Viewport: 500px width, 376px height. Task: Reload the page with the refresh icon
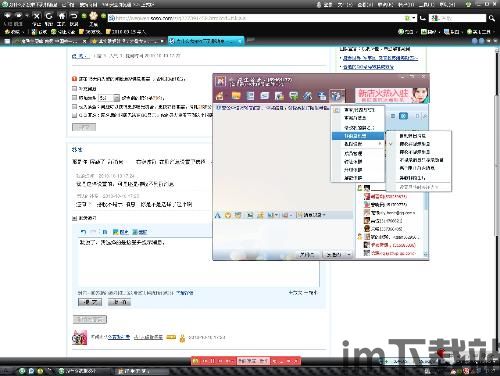pyautogui.click(x=49, y=16)
